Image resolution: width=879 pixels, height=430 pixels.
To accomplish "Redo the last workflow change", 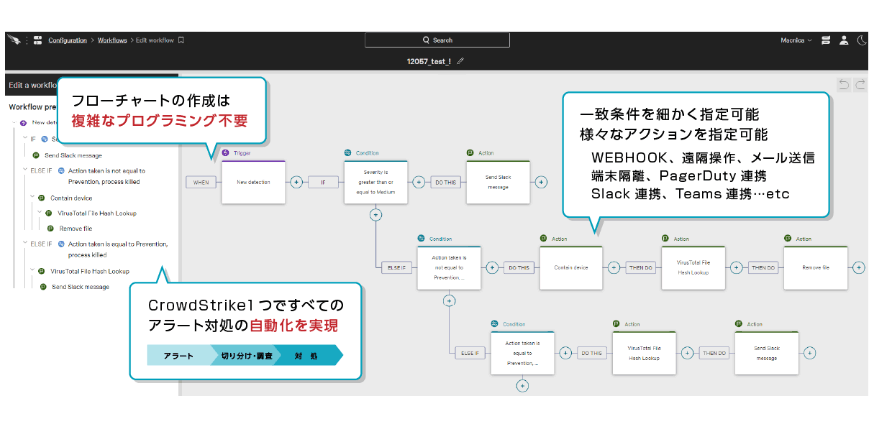I will coord(859,85).
